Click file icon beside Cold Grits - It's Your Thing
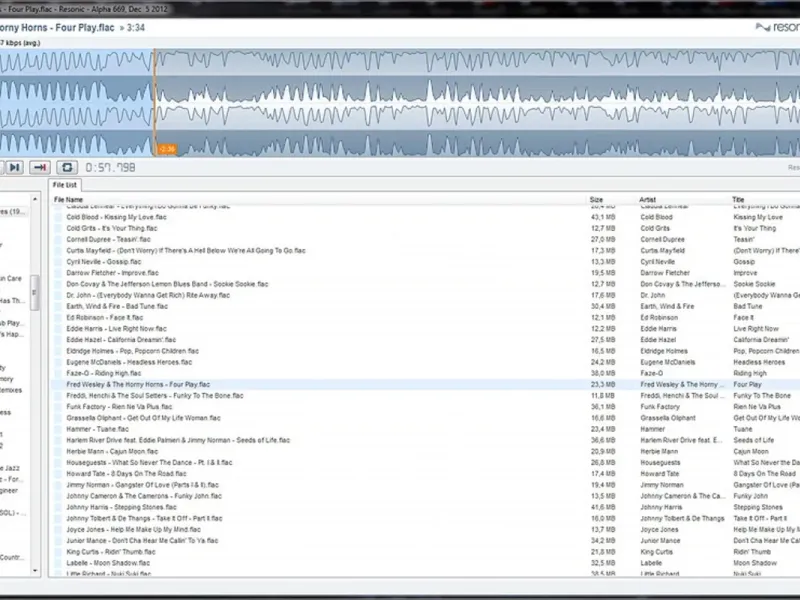The height and width of the screenshot is (600, 800). tap(58, 229)
